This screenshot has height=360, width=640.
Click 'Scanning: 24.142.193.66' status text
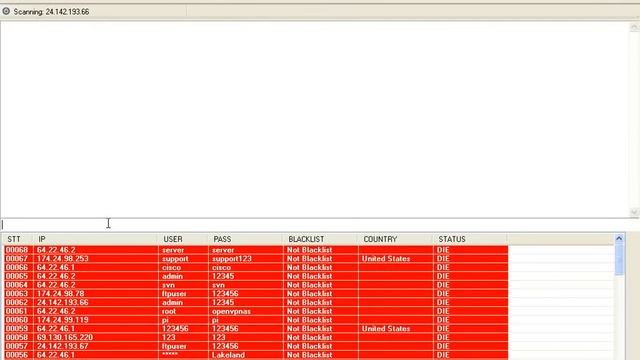pos(51,12)
